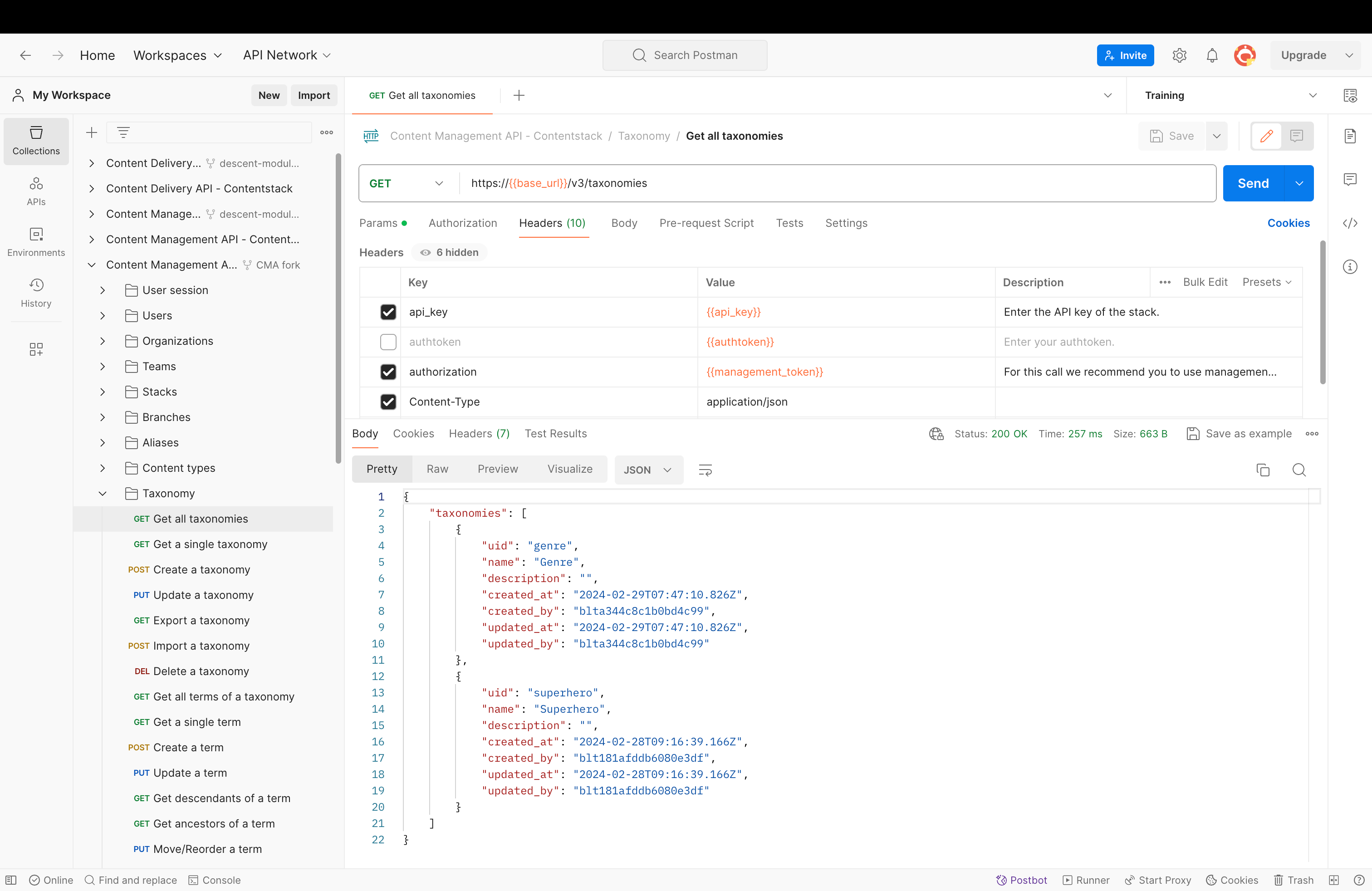Click the collections filter icon
This screenshot has width=1372, height=891.
pyautogui.click(x=123, y=132)
